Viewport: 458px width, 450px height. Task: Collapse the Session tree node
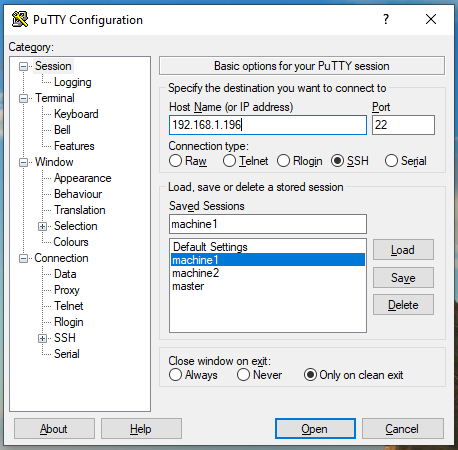(23, 66)
